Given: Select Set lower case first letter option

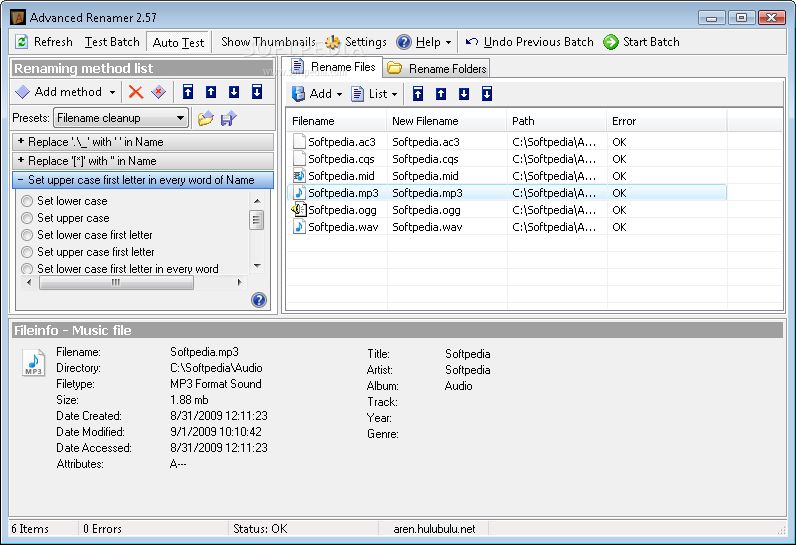Looking at the screenshot, I should pyautogui.click(x=27, y=235).
